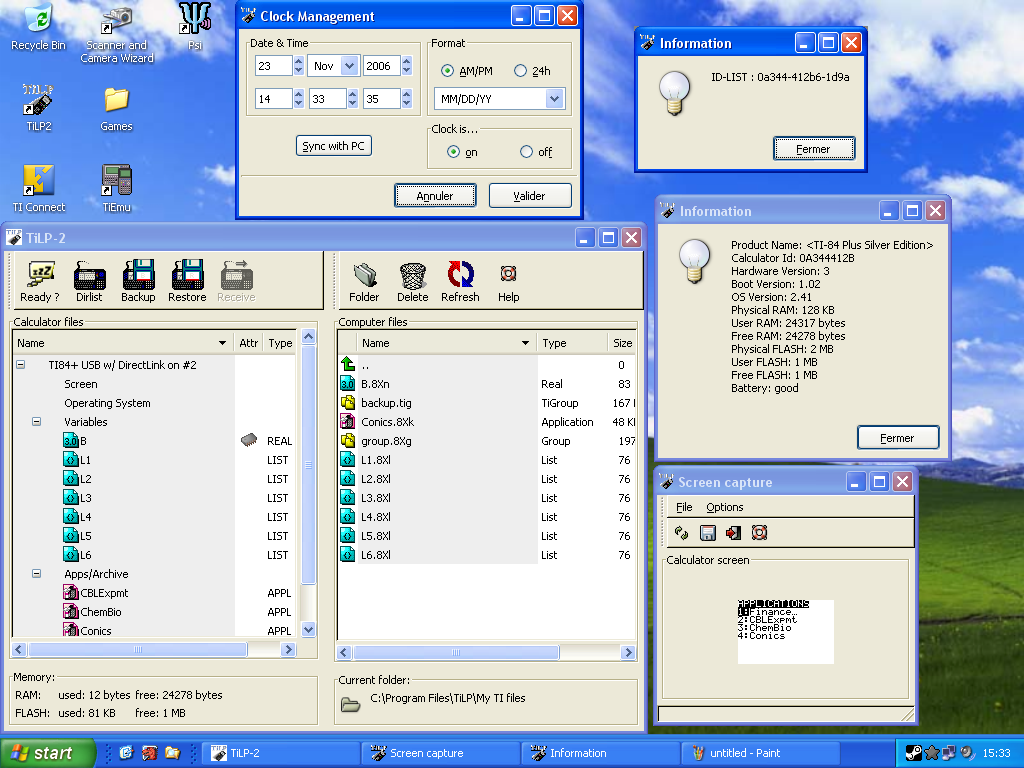Set Clock is on
The image size is (1024, 768).
(453, 152)
